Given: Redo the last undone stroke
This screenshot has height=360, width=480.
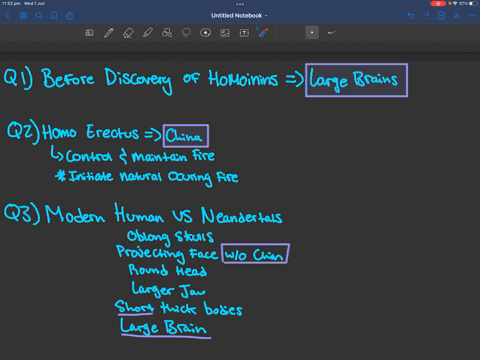Looking at the screenshot, I should pyautogui.click(x=426, y=16).
